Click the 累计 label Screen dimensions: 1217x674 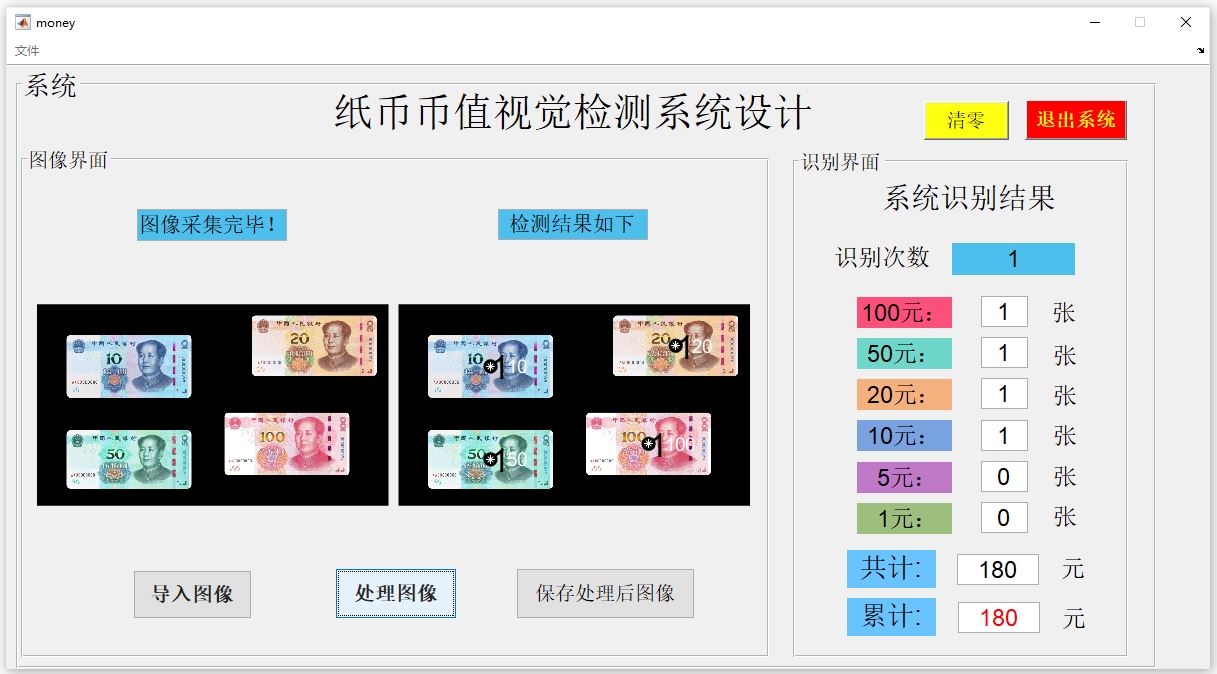pos(891,617)
